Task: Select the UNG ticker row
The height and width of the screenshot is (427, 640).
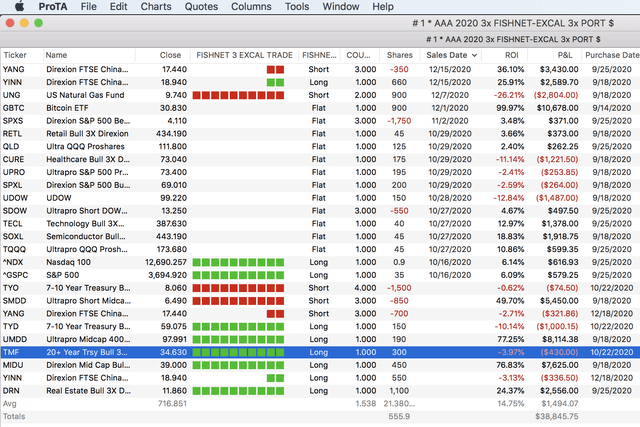Action: click(x=320, y=95)
